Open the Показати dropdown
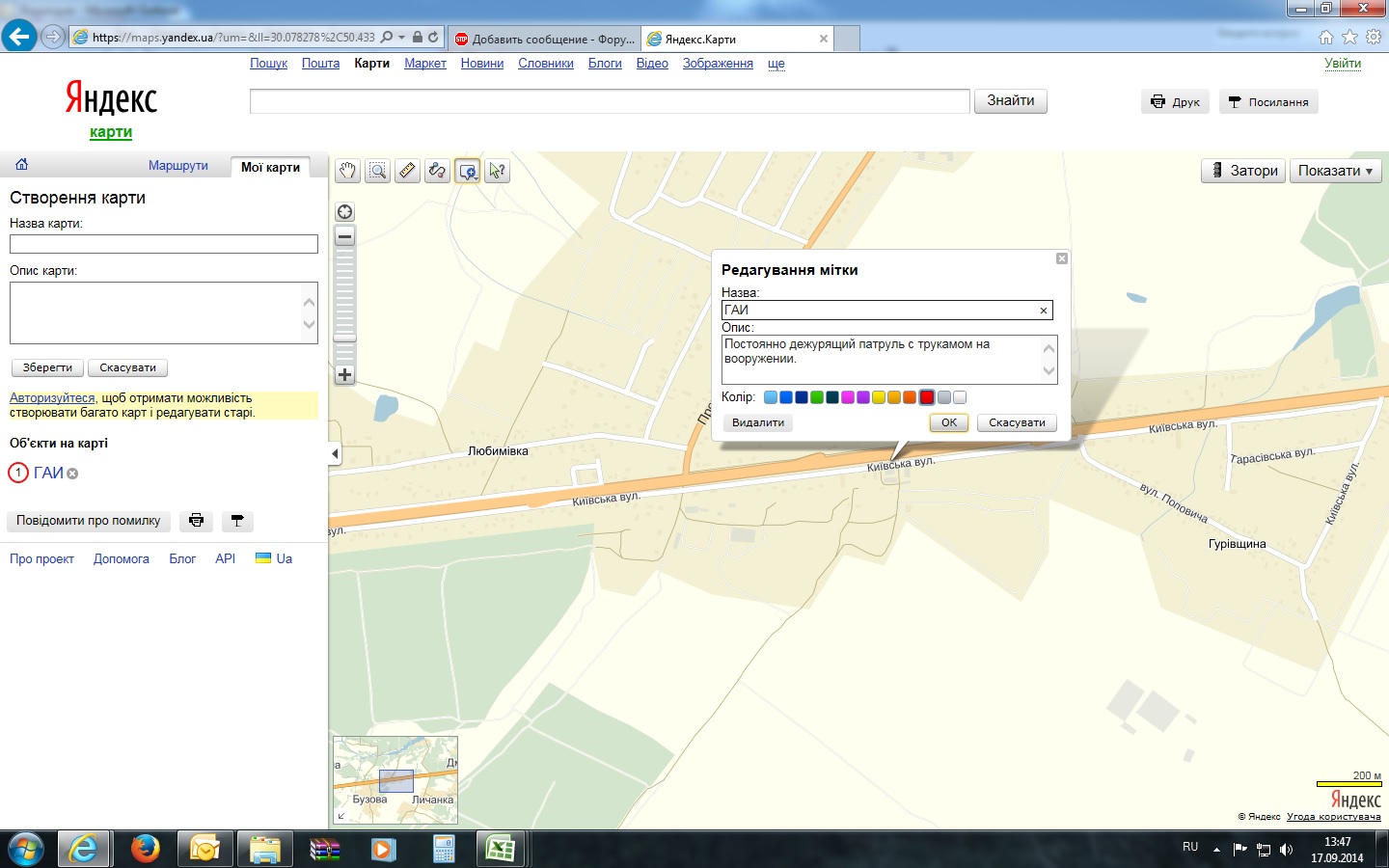The image size is (1389, 868). coord(1335,171)
